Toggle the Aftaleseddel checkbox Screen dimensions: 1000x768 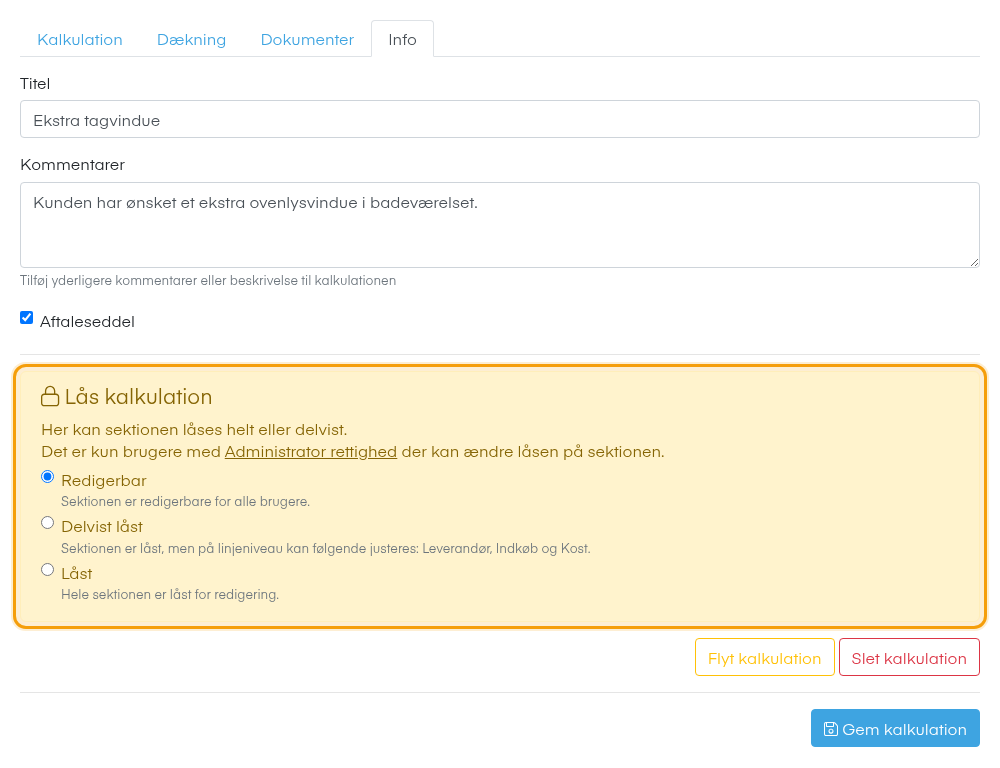click(x=26, y=318)
